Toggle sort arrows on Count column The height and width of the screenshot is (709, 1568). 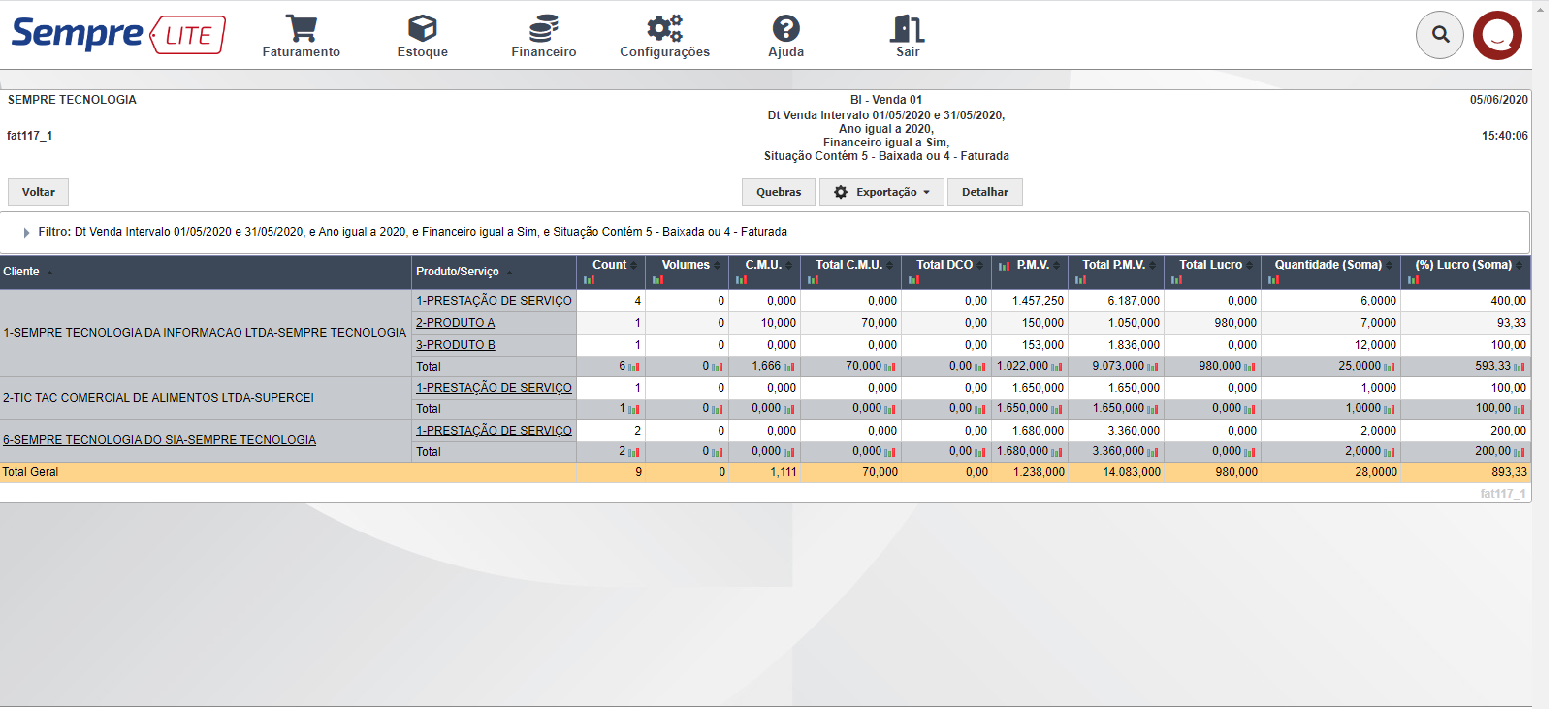[x=634, y=265]
